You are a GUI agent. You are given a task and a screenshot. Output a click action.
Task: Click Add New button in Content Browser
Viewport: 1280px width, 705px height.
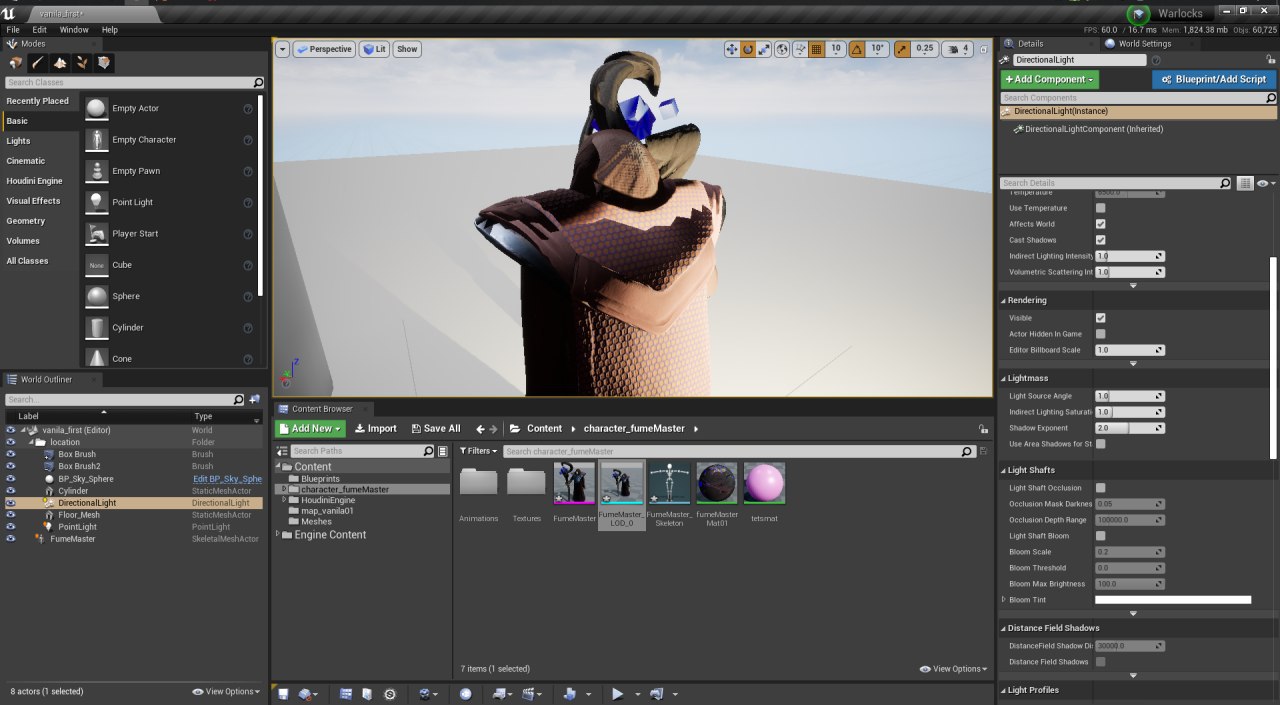coord(310,428)
